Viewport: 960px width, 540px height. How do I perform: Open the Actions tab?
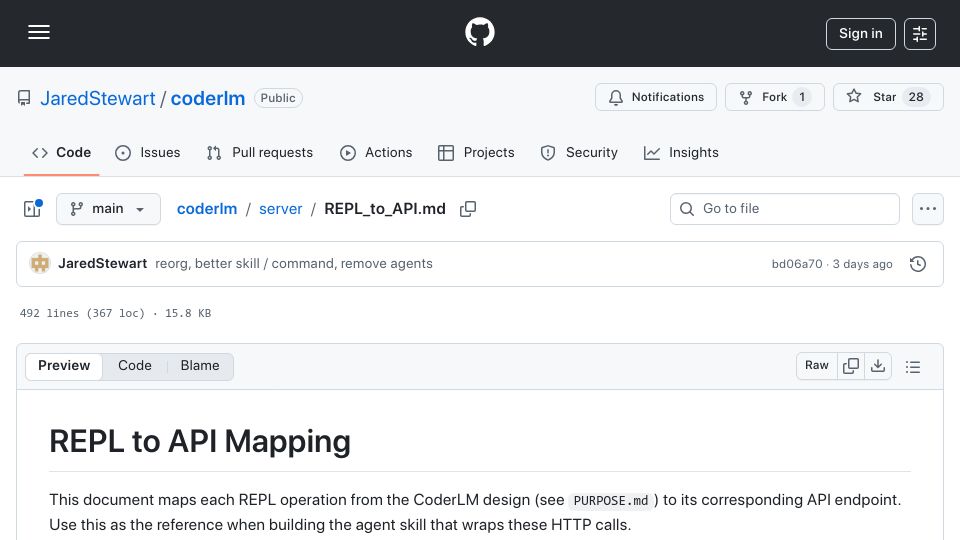pyautogui.click(x=376, y=152)
